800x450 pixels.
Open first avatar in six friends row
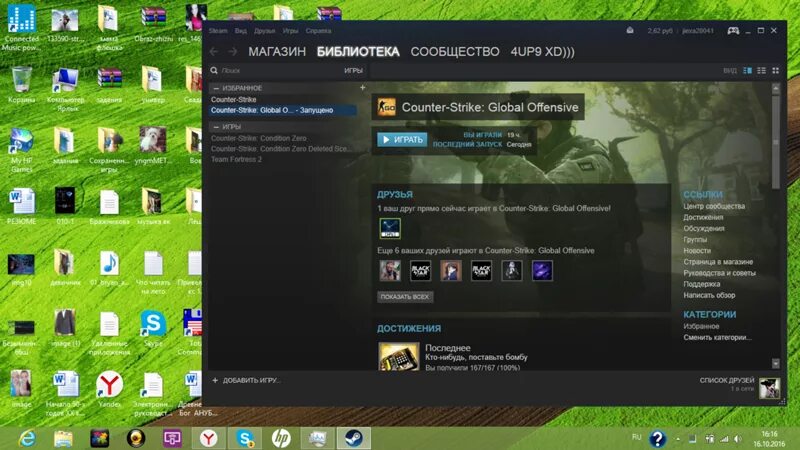click(390, 270)
